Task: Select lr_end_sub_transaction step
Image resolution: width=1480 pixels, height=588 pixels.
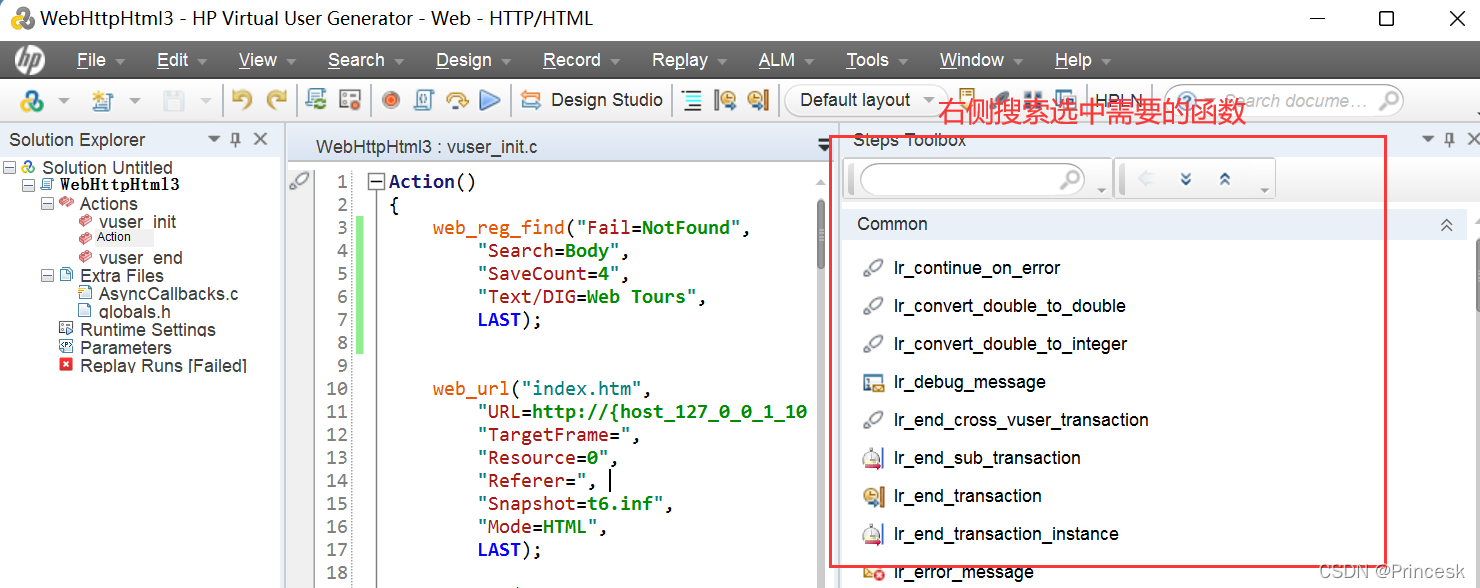Action: 987,458
